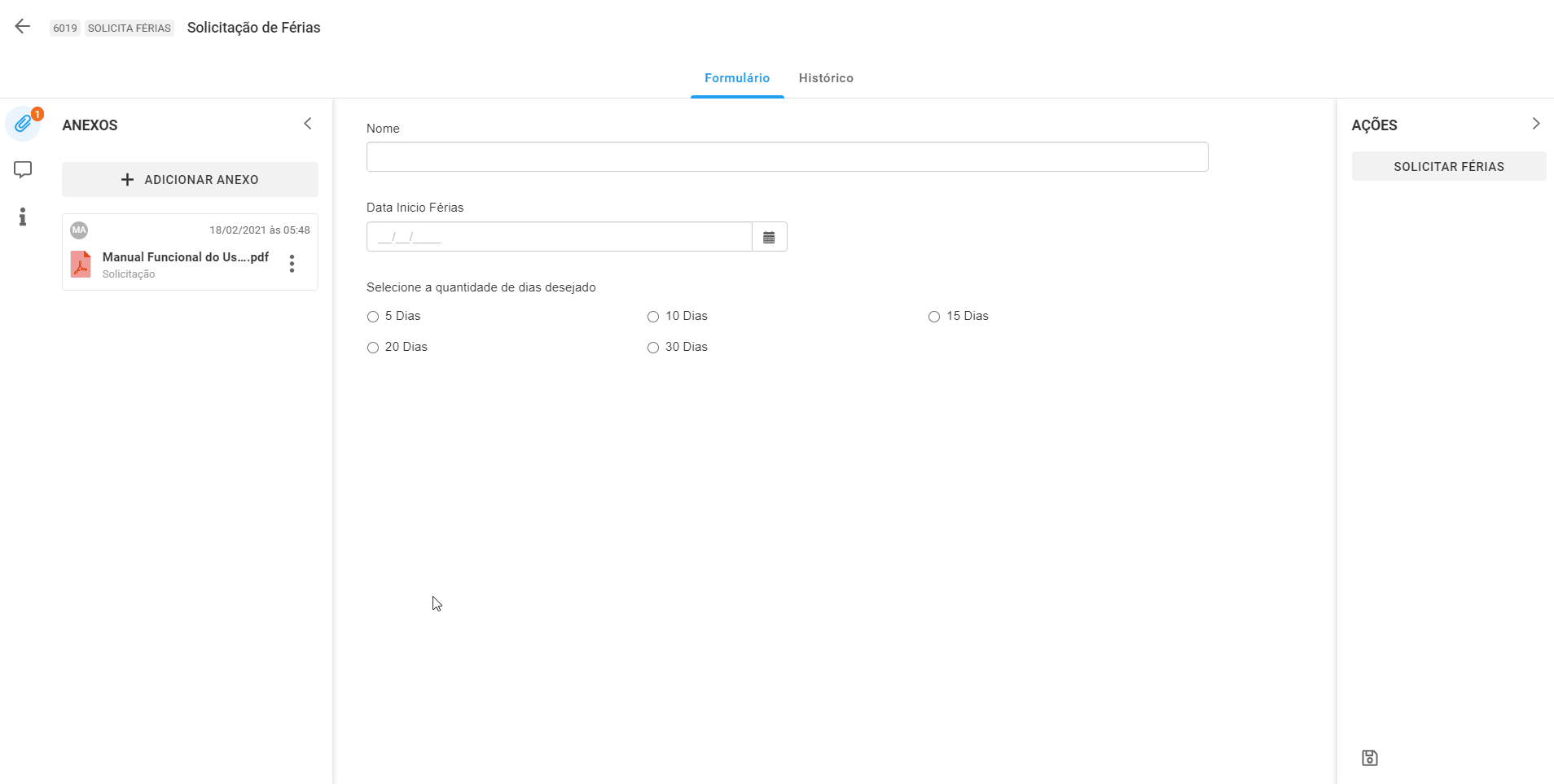The width and height of the screenshot is (1554, 784).
Task: Switch to the Formulário tab
Action: (x=737, y=78)
